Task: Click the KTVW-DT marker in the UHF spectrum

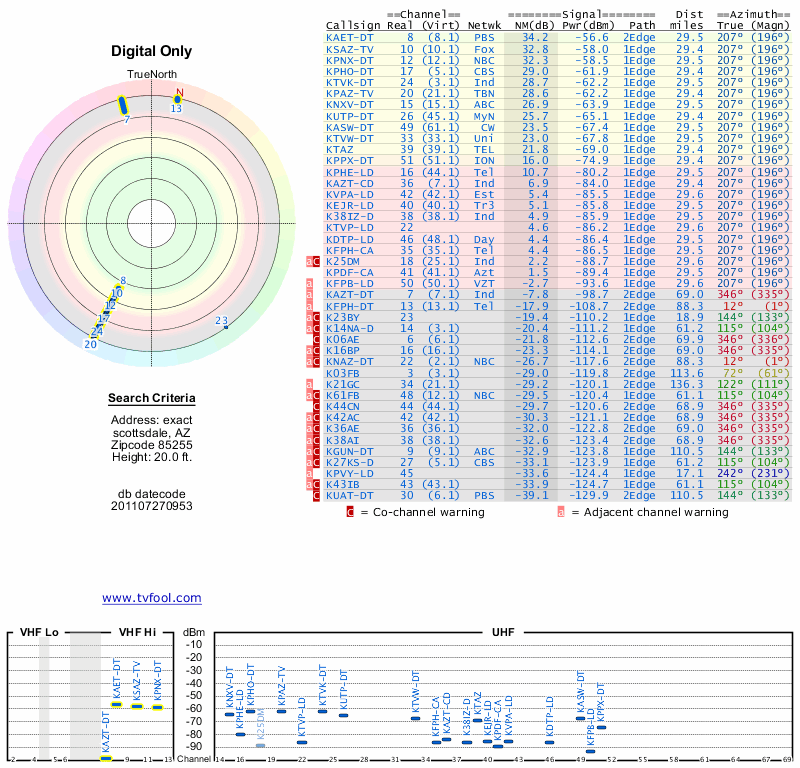Action: [x=416, y=718]
